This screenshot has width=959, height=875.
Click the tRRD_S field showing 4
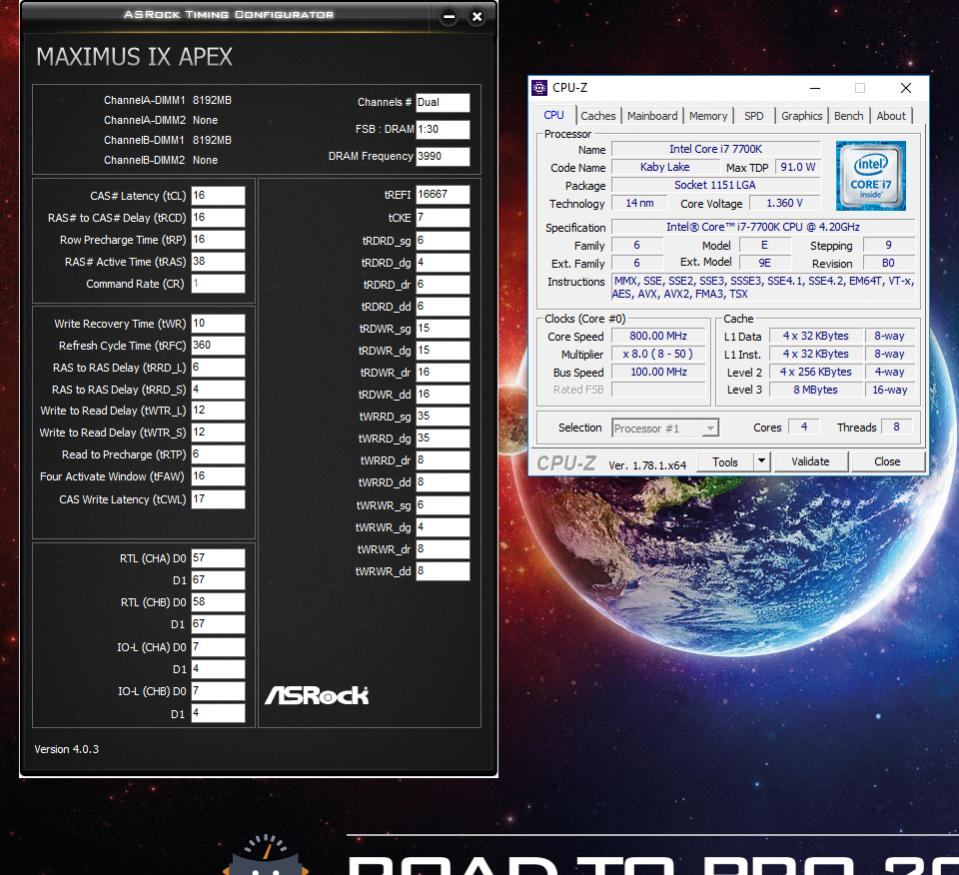pos(218,390)
